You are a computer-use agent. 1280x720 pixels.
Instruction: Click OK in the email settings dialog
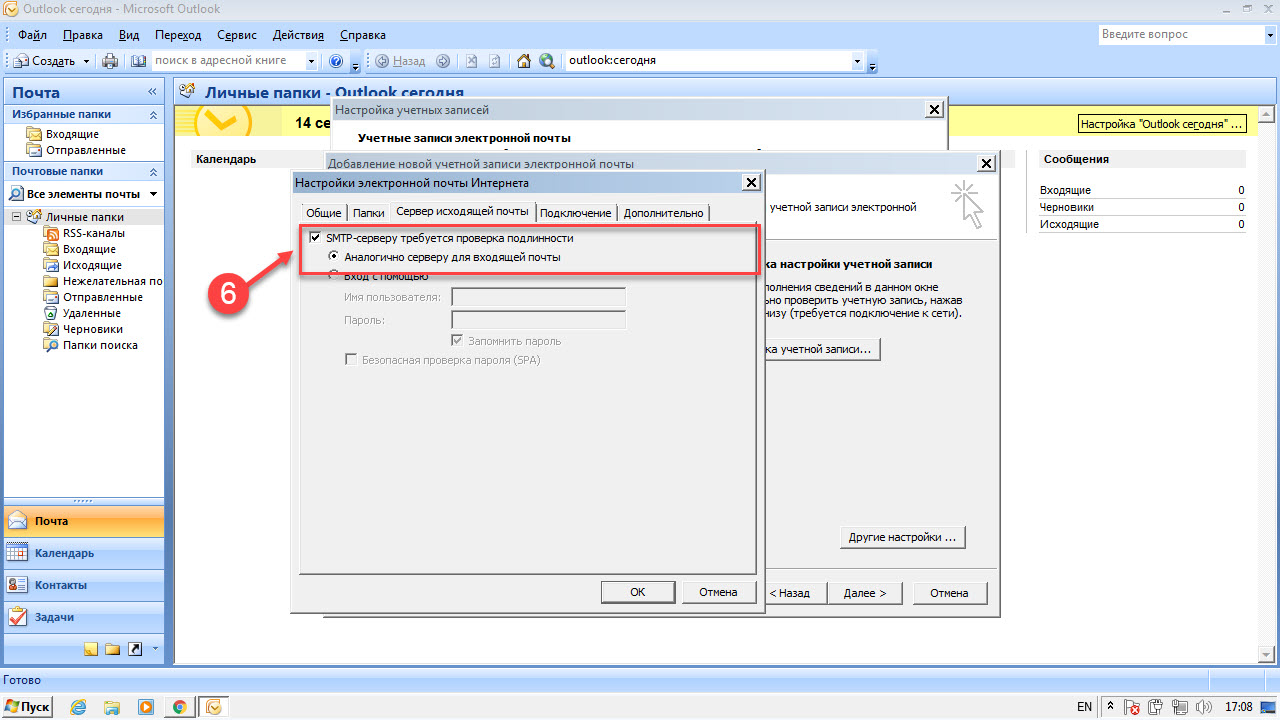[x=638, y=592]
